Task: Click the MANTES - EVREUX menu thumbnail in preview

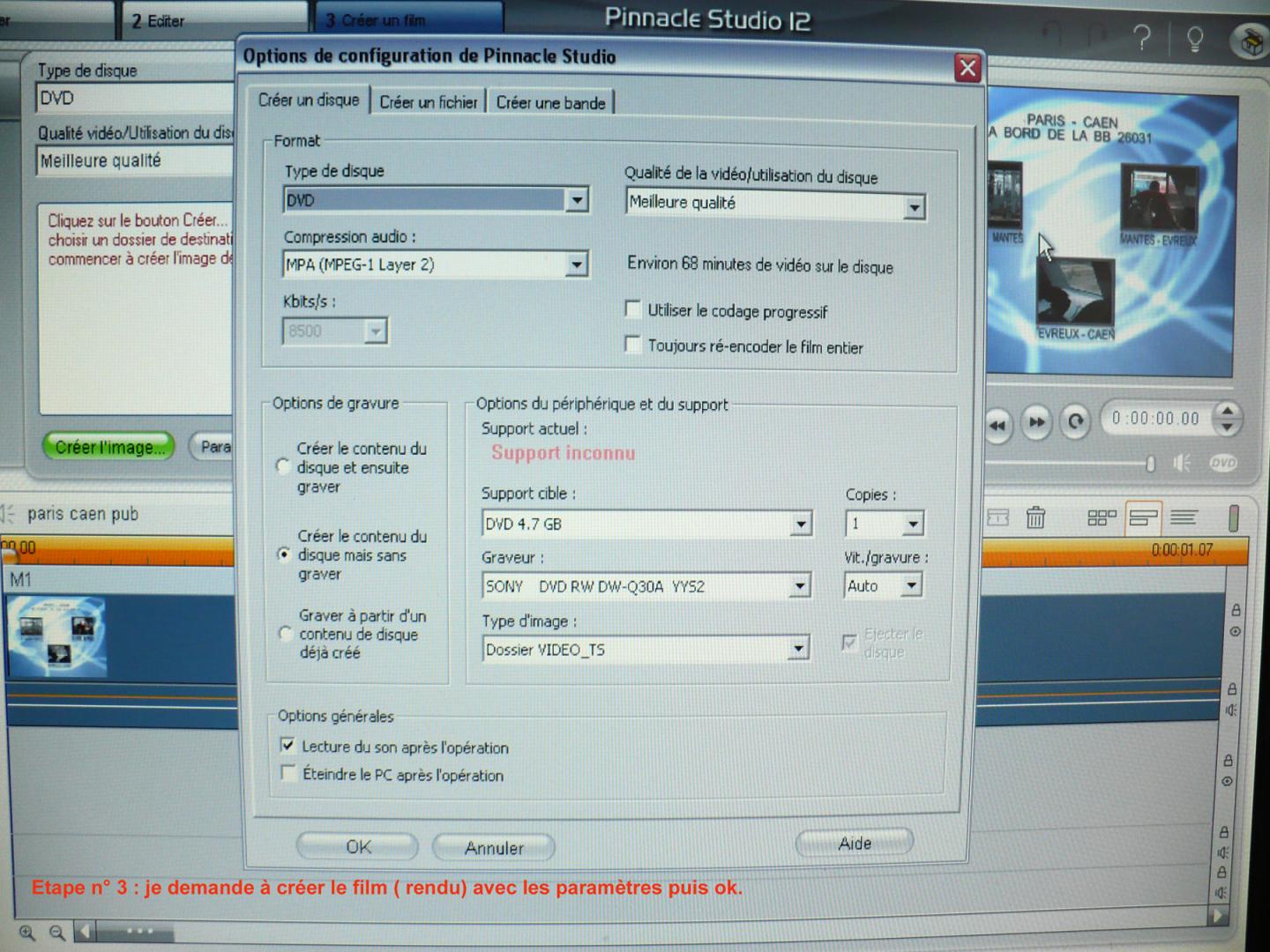Action: click(1159, 197)
